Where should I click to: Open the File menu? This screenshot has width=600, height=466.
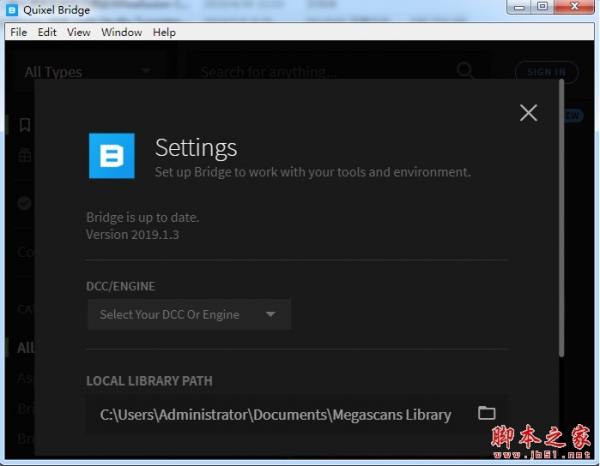pyautogui.click(x=18, y=32)
